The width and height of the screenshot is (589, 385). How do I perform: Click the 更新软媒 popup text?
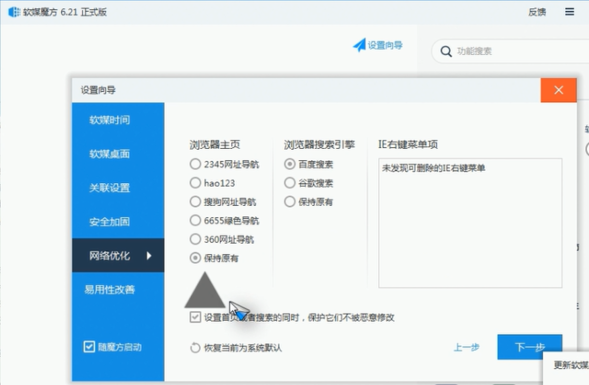click(x=571, y=365)
